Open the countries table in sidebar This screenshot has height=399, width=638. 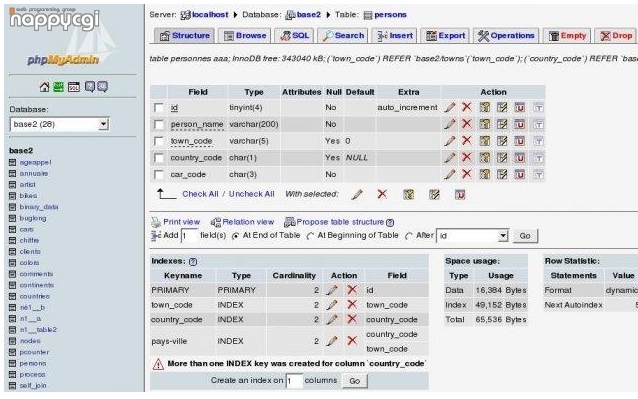click(35, 296)
